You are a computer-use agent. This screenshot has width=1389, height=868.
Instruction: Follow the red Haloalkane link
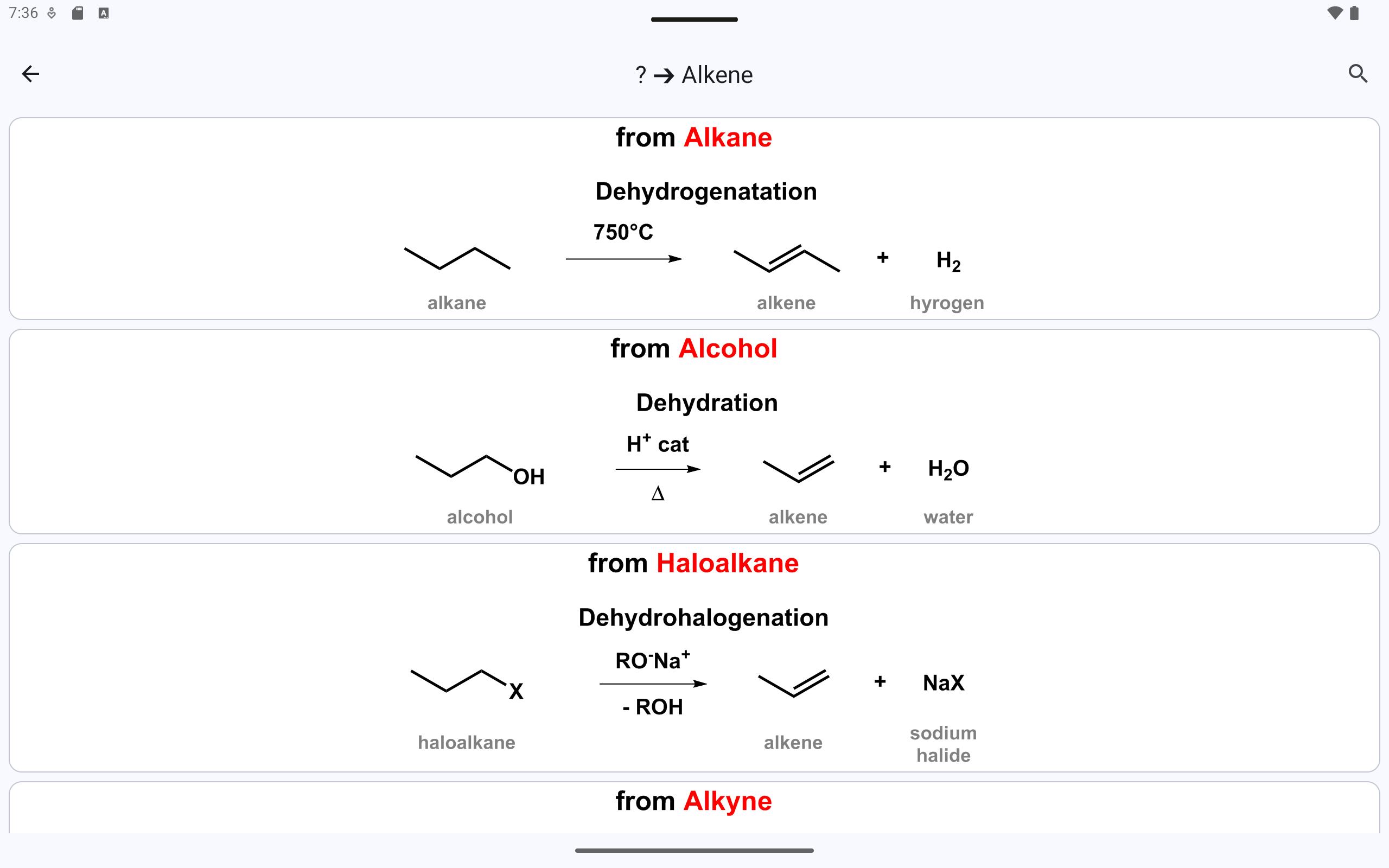pos(727,563)
